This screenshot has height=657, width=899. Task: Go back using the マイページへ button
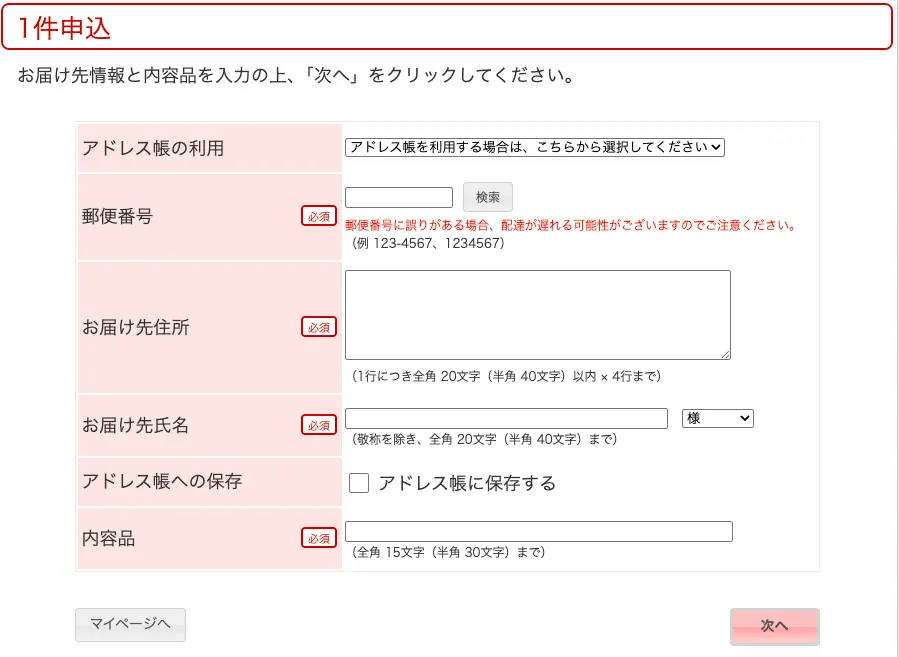click(x=130, y=624)
